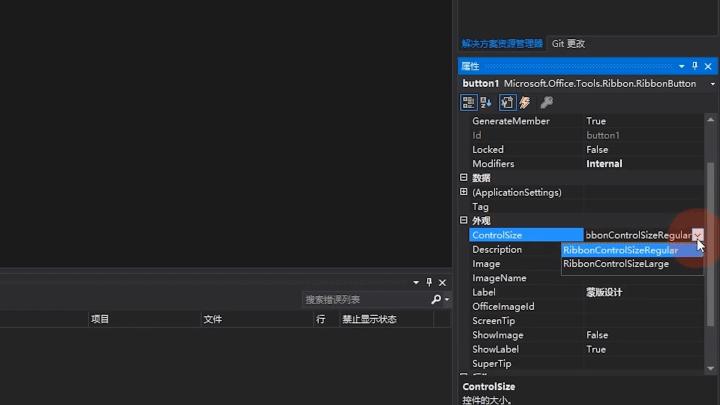The width and height of the screenshot is (720, 405).
Task: Pin the Properties panel with pushpin icon
Action: (x=695, y=66)
